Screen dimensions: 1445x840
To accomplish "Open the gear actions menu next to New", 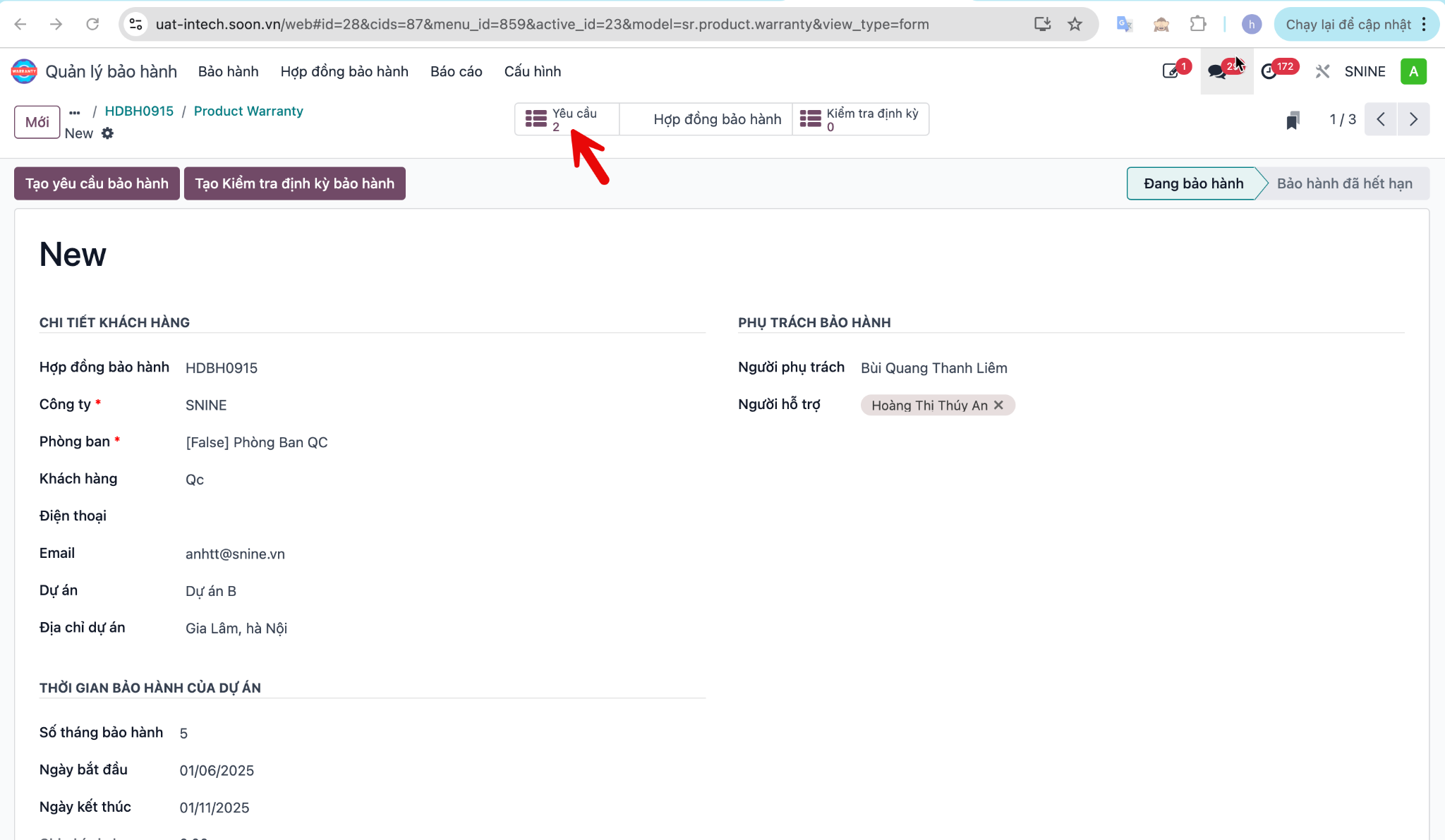I will (x=107, y=133).
